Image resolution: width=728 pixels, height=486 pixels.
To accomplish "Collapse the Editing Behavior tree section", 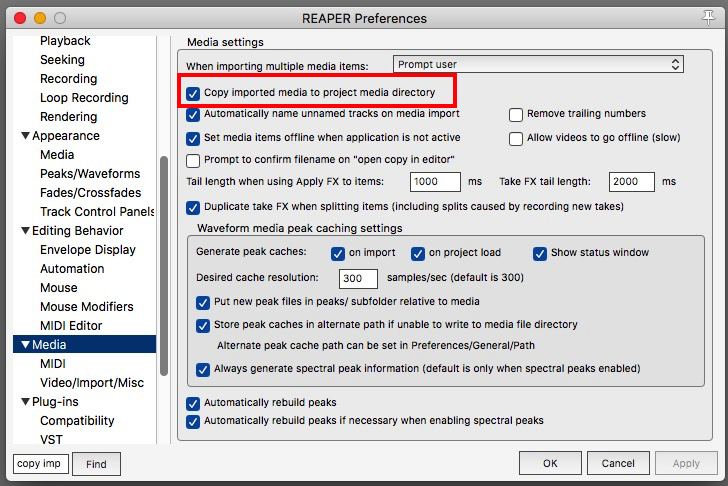I will click(26, 231).
